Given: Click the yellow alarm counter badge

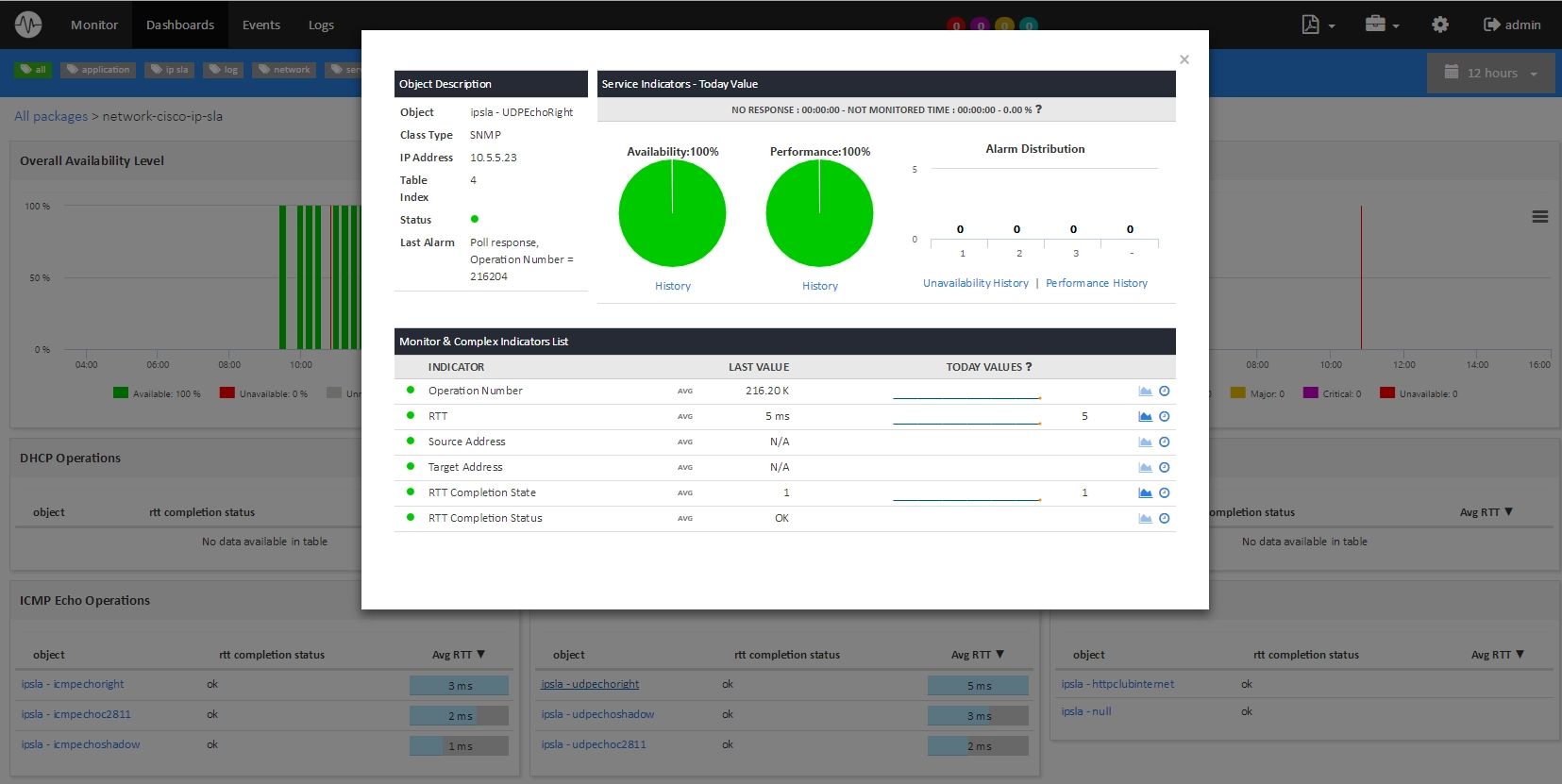Looking at the screenshot, I should click(1005, 25).
